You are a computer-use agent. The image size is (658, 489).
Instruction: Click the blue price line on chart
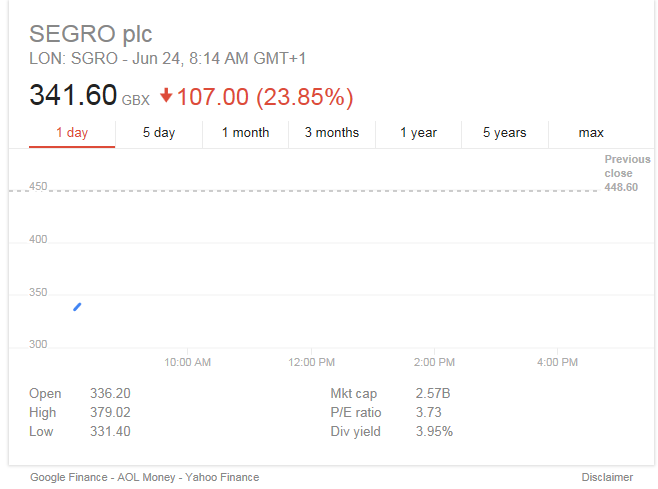(77, 307)
